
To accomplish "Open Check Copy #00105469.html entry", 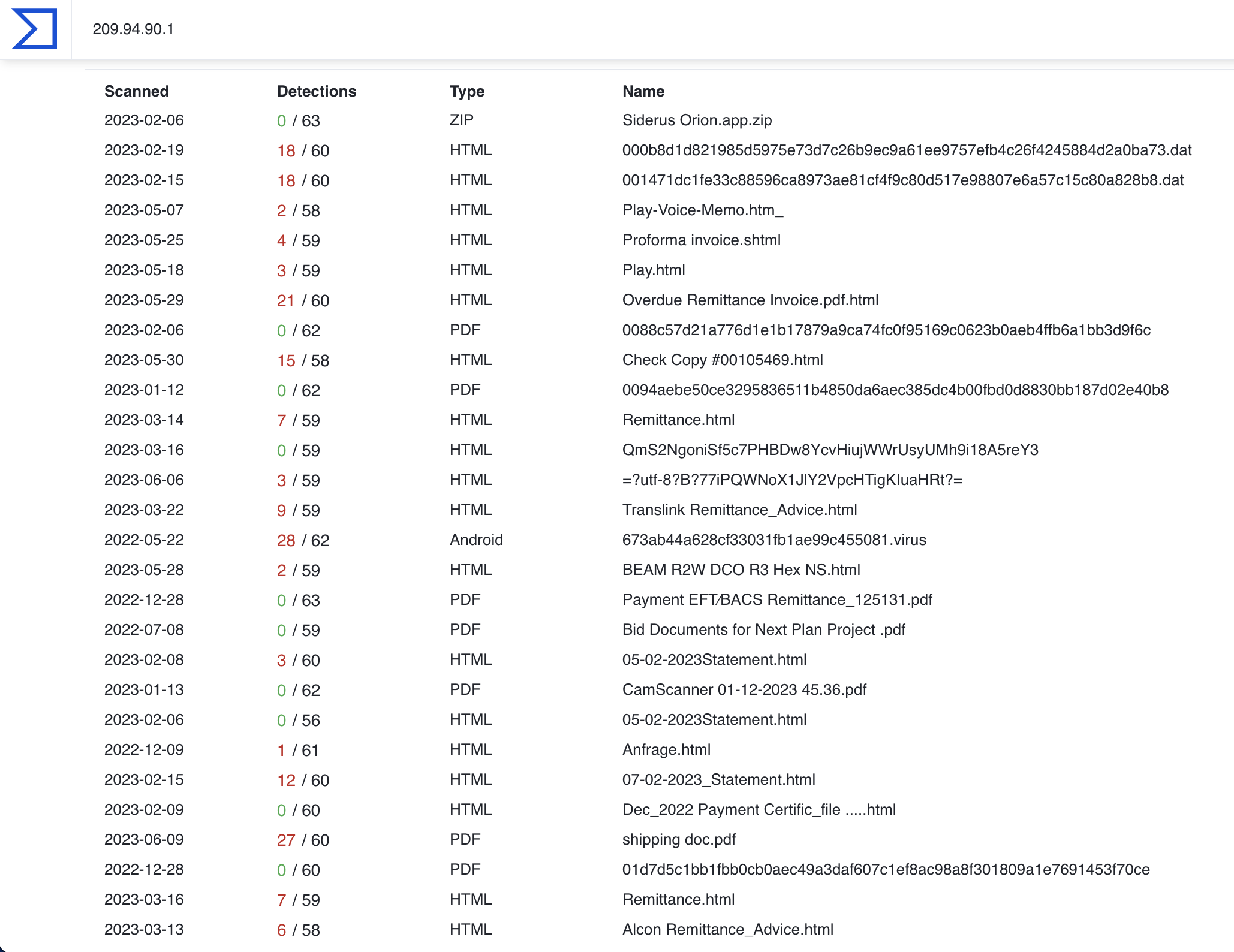I will [722, 360].
